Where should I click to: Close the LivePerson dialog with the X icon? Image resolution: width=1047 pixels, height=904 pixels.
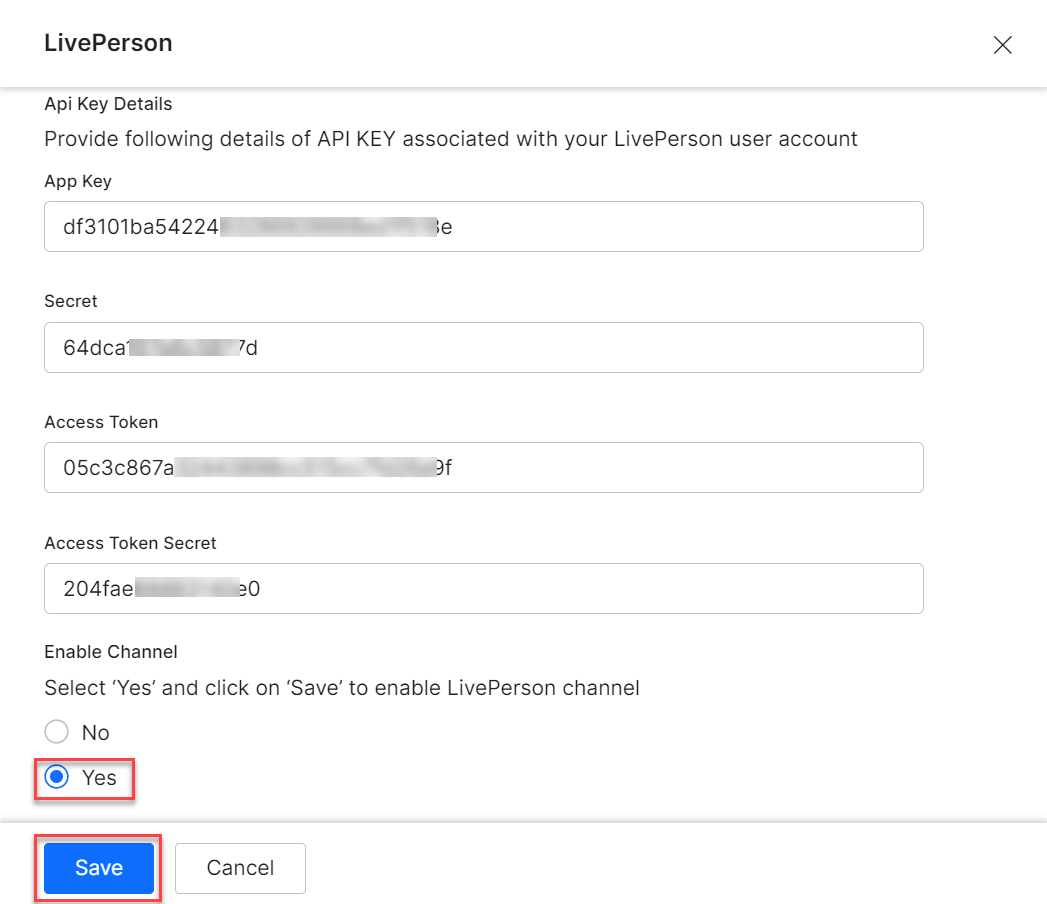point(1002,45)
